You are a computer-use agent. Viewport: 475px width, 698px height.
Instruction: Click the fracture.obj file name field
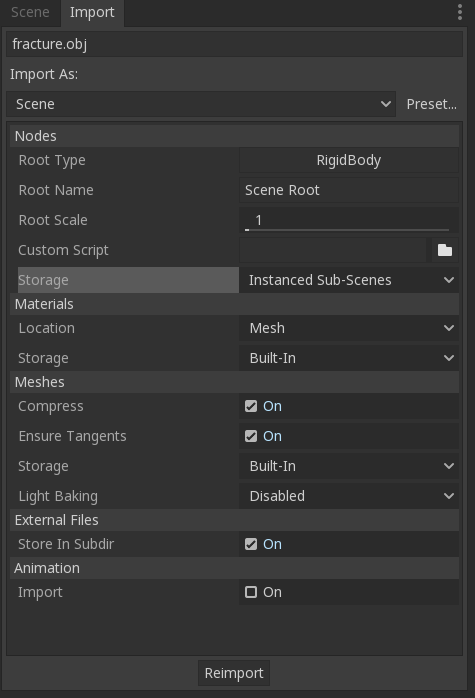[x=235, y=44]
